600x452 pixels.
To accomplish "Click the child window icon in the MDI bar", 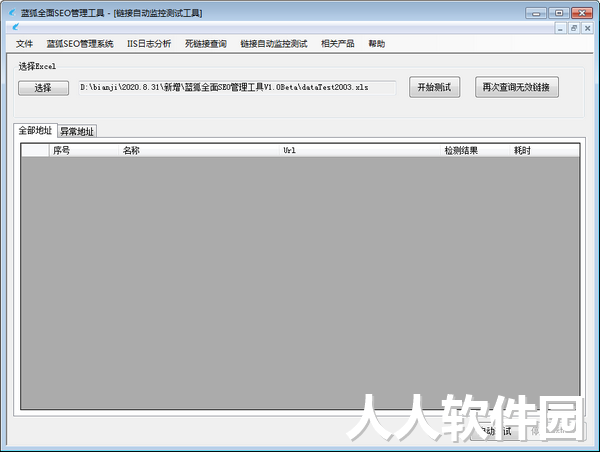I will [15, 27].
